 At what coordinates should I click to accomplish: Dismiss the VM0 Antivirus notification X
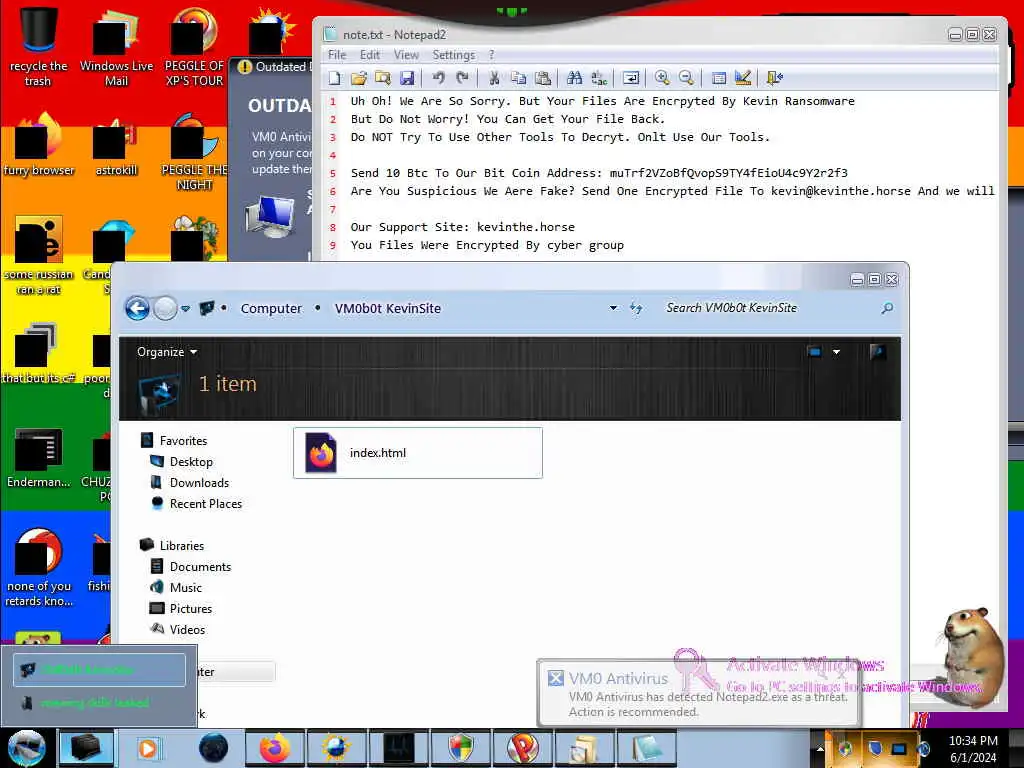[x=555, y=678]
